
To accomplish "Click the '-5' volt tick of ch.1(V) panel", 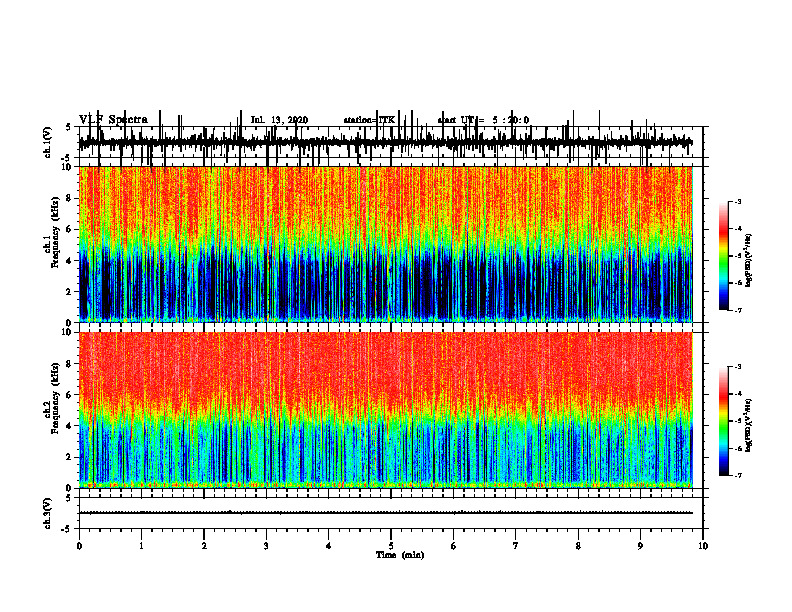I will pyautogui.click(x=67, y=158).
